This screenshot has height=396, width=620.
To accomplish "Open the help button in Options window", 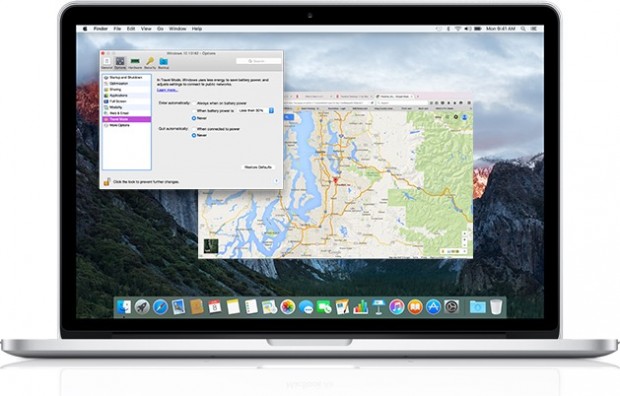I will point(276,181).
